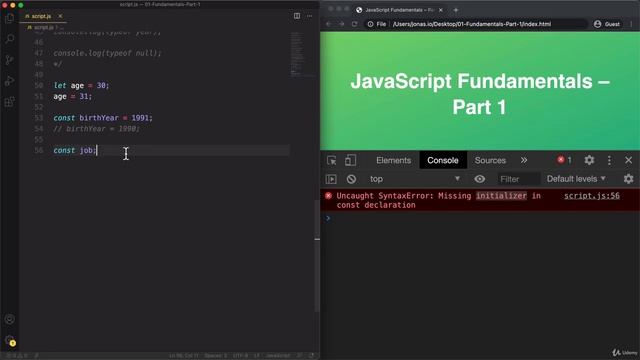Click line 56 'const job;' code
The width and height of the screenshot is (640, 360).
pyautogui.click(x=75, y=150)
